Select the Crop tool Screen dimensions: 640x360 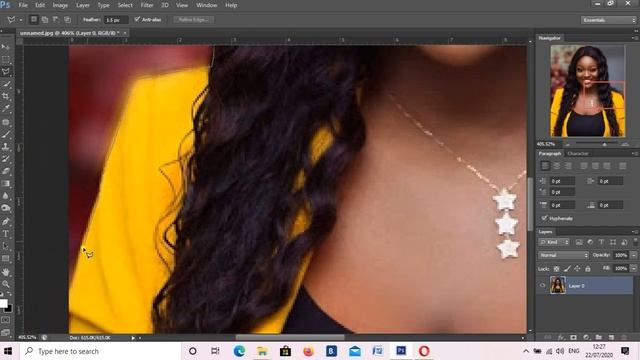[x=6, y=96]
